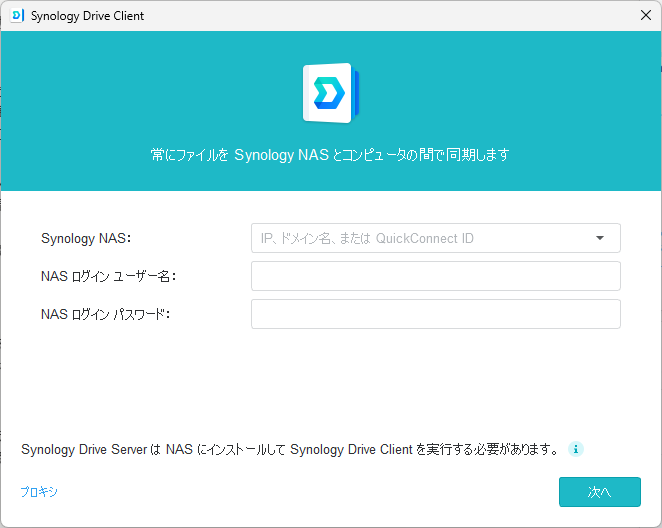This screenshot has height=528, width=662.
Task: Click the banner text 常にファイルを Synology NAS
Action: [240, 155]
